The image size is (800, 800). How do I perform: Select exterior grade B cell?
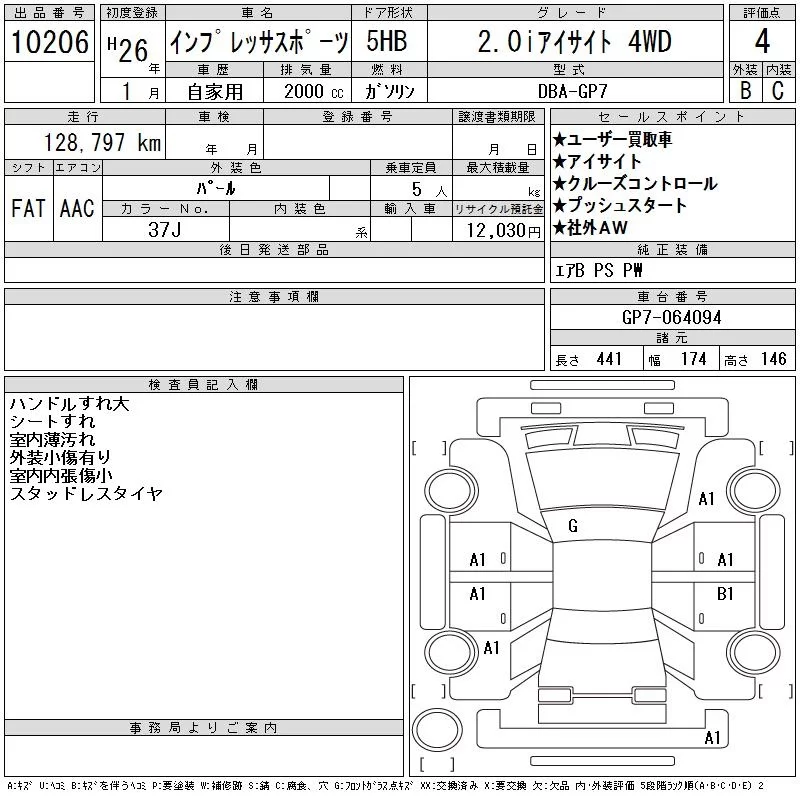coord(745,90)
